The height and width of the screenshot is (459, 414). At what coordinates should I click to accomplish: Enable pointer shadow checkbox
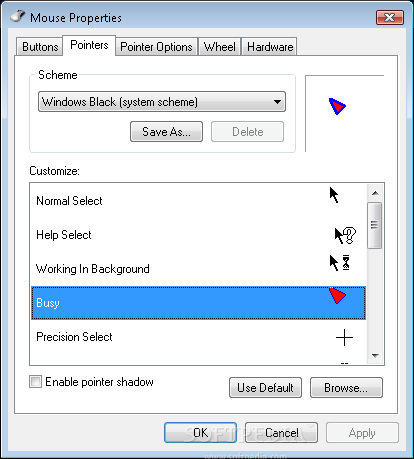point(36,381)
